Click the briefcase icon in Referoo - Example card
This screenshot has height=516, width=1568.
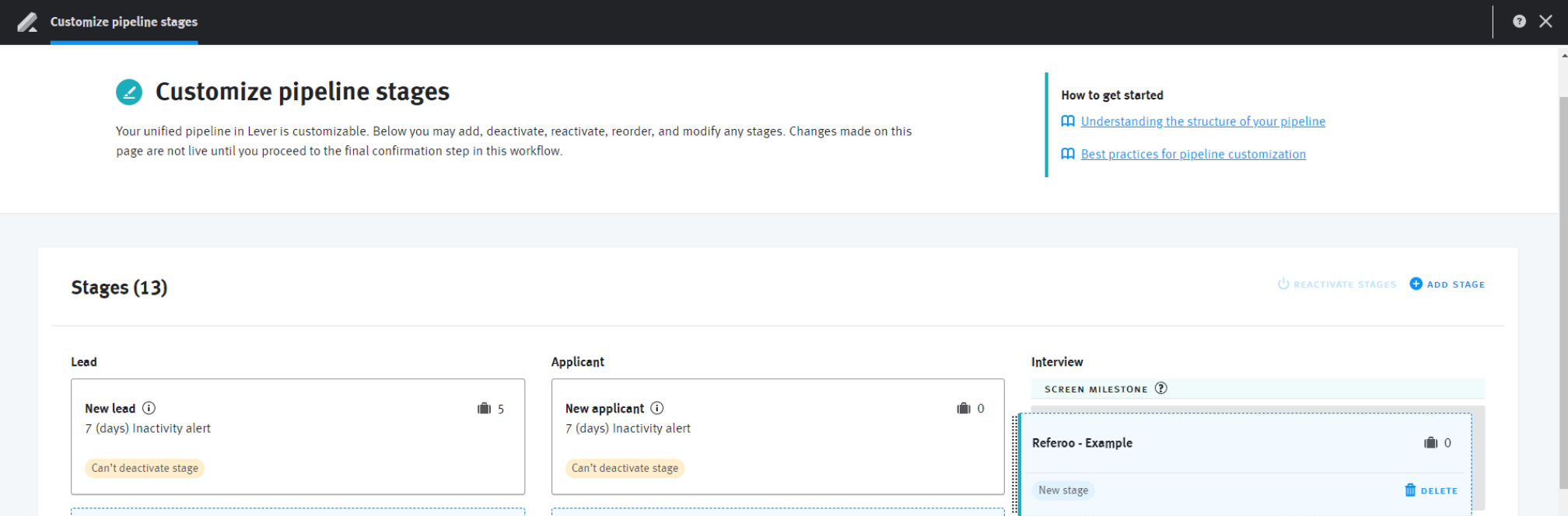click(1430, 443)
